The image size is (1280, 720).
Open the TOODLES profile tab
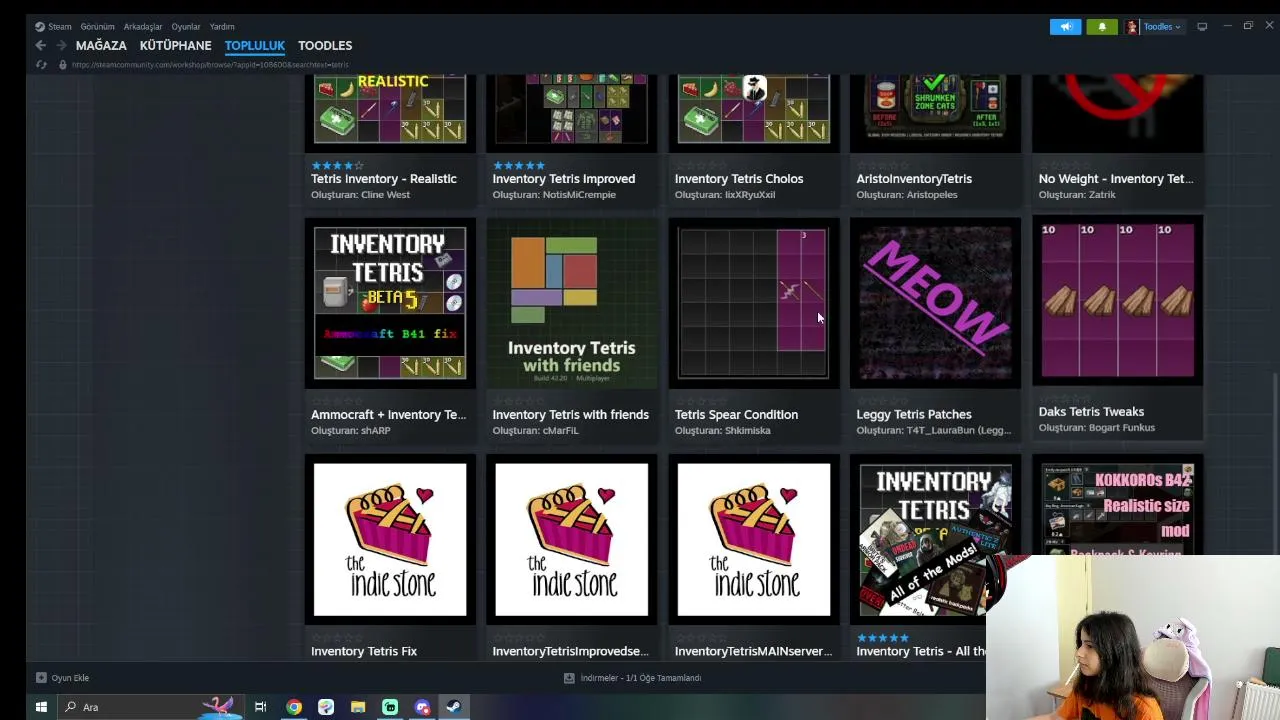(x=325, y=46)
